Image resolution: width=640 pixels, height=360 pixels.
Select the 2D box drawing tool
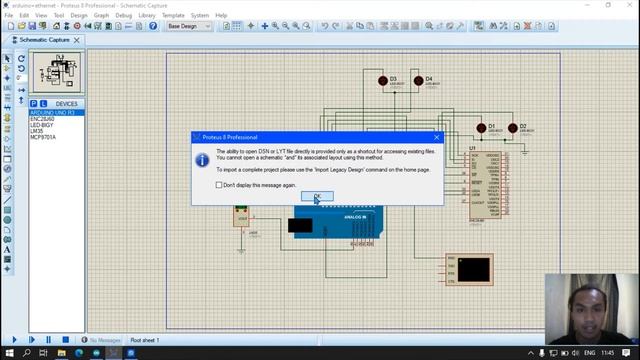point(7,210)
